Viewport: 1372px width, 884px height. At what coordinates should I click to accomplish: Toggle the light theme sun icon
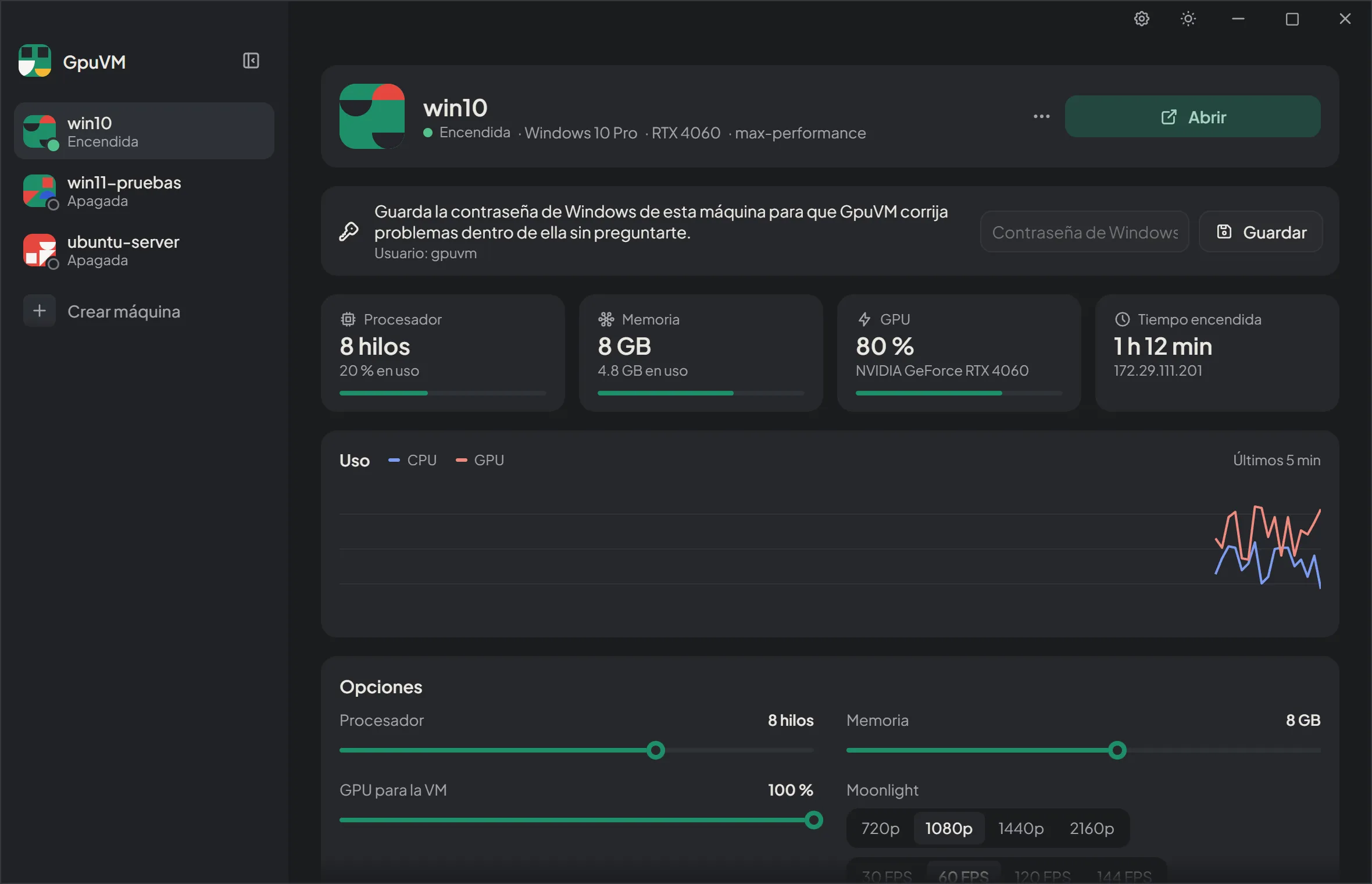[1188, 19]
